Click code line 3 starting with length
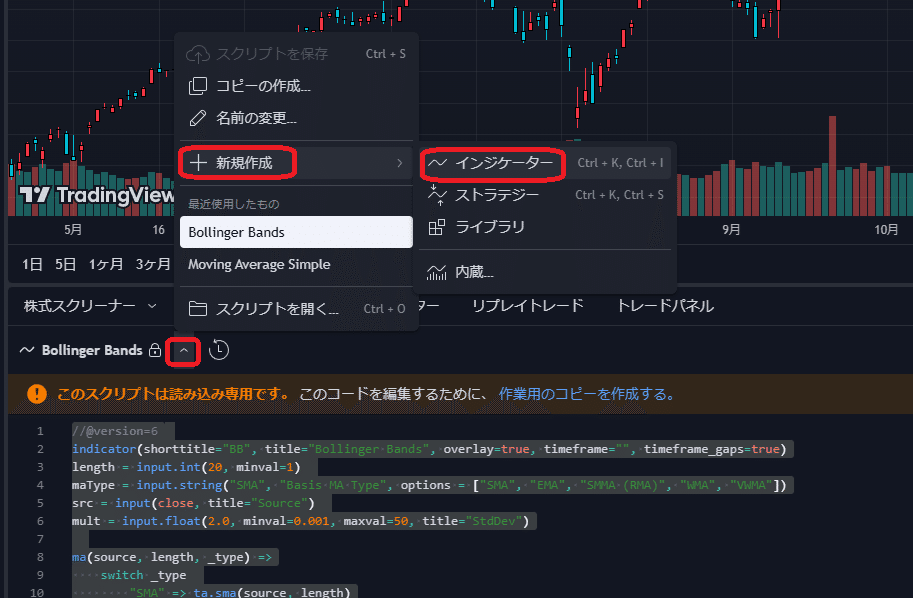 click(x=186, y=467)
